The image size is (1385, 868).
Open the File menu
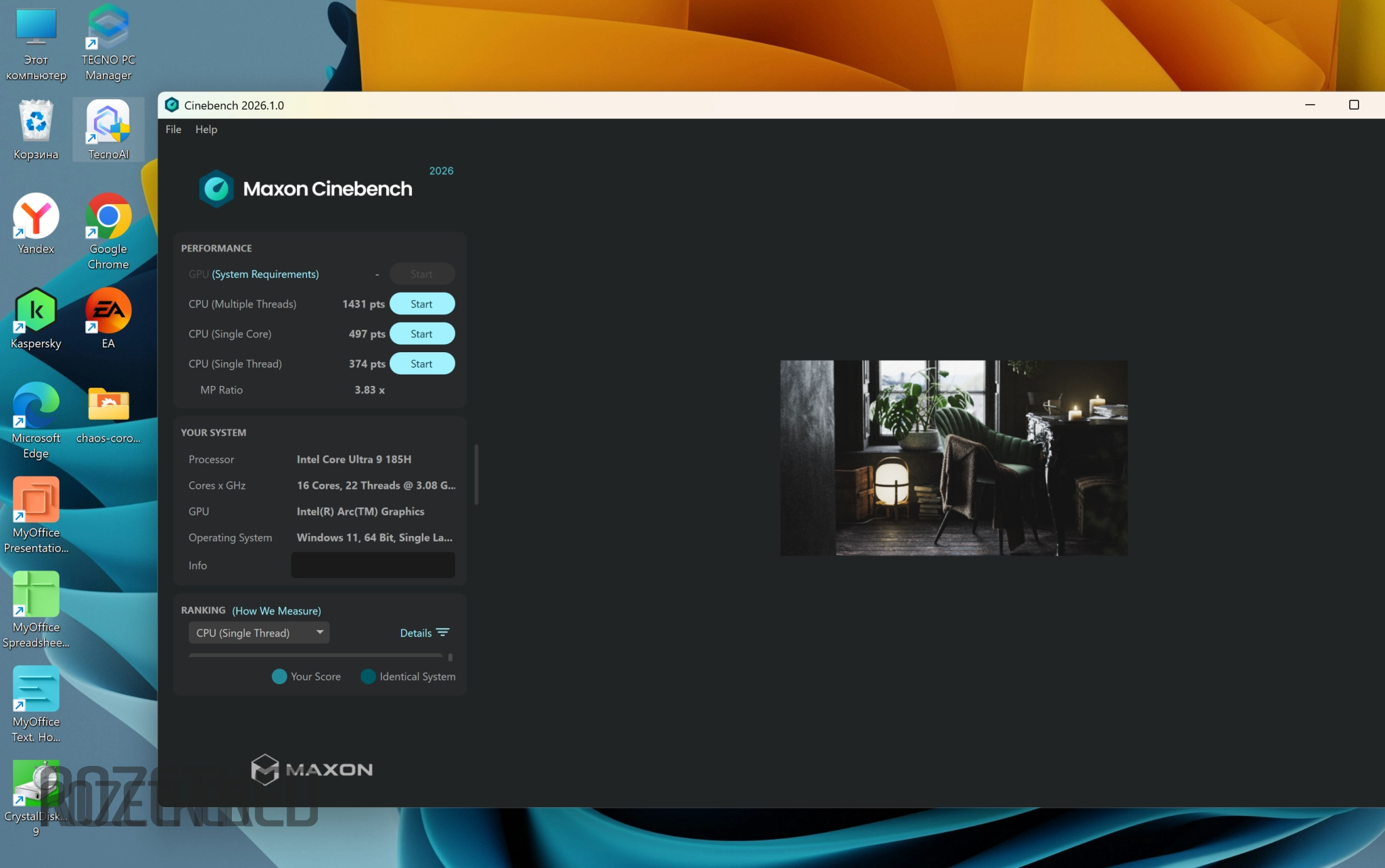pyautogui.click(x=173, y=129)
